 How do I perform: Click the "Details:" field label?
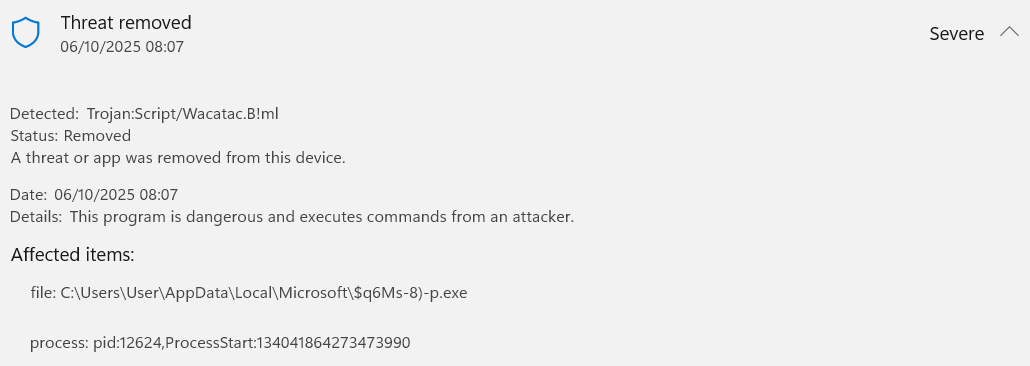click(37, 216)
